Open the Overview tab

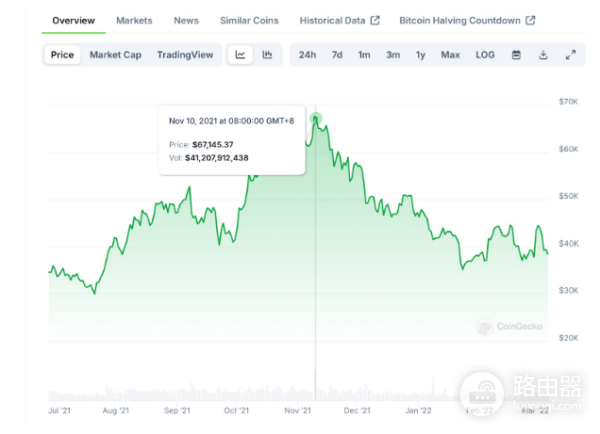[73, 20]
